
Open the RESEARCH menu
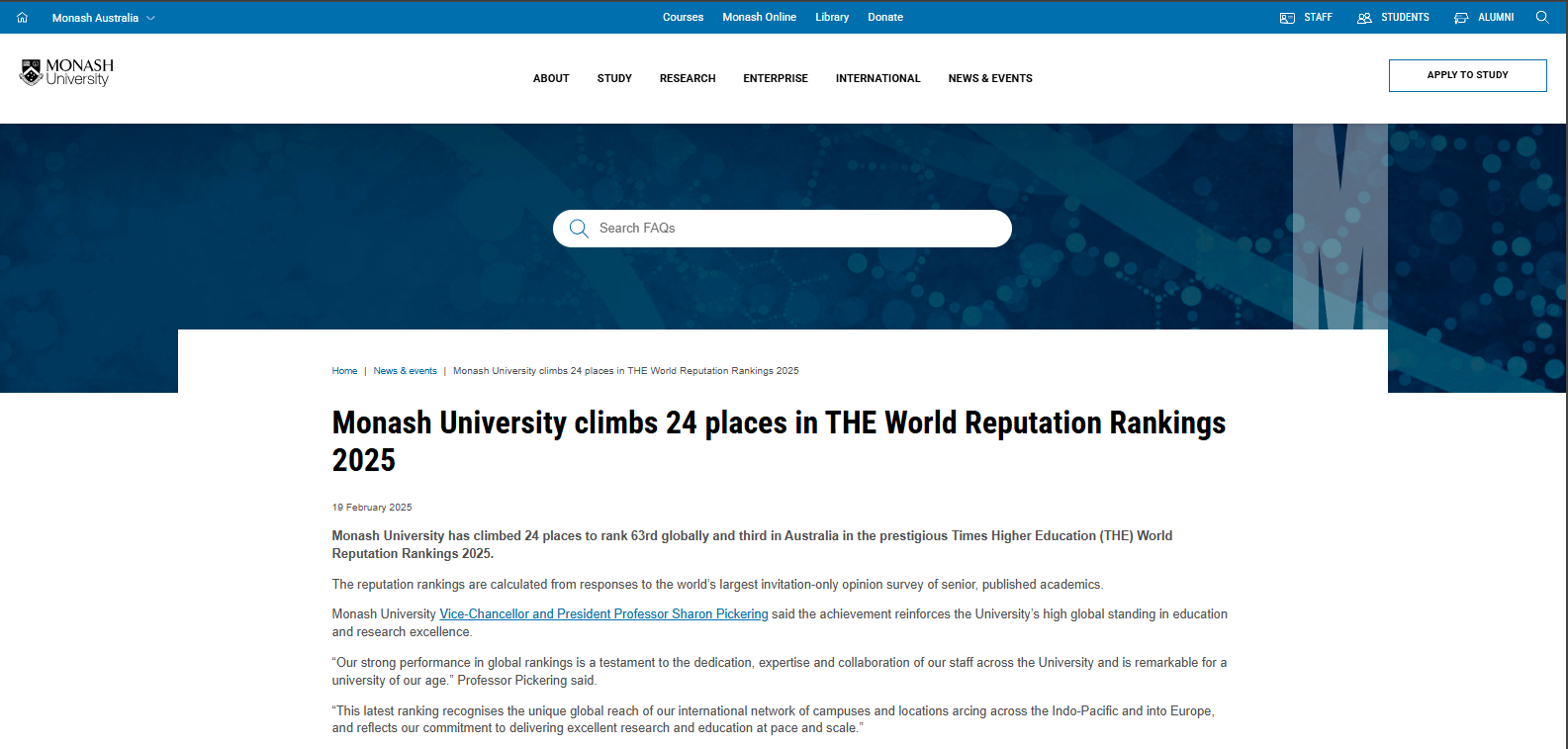pyautogui.click(x=688, y=78)
